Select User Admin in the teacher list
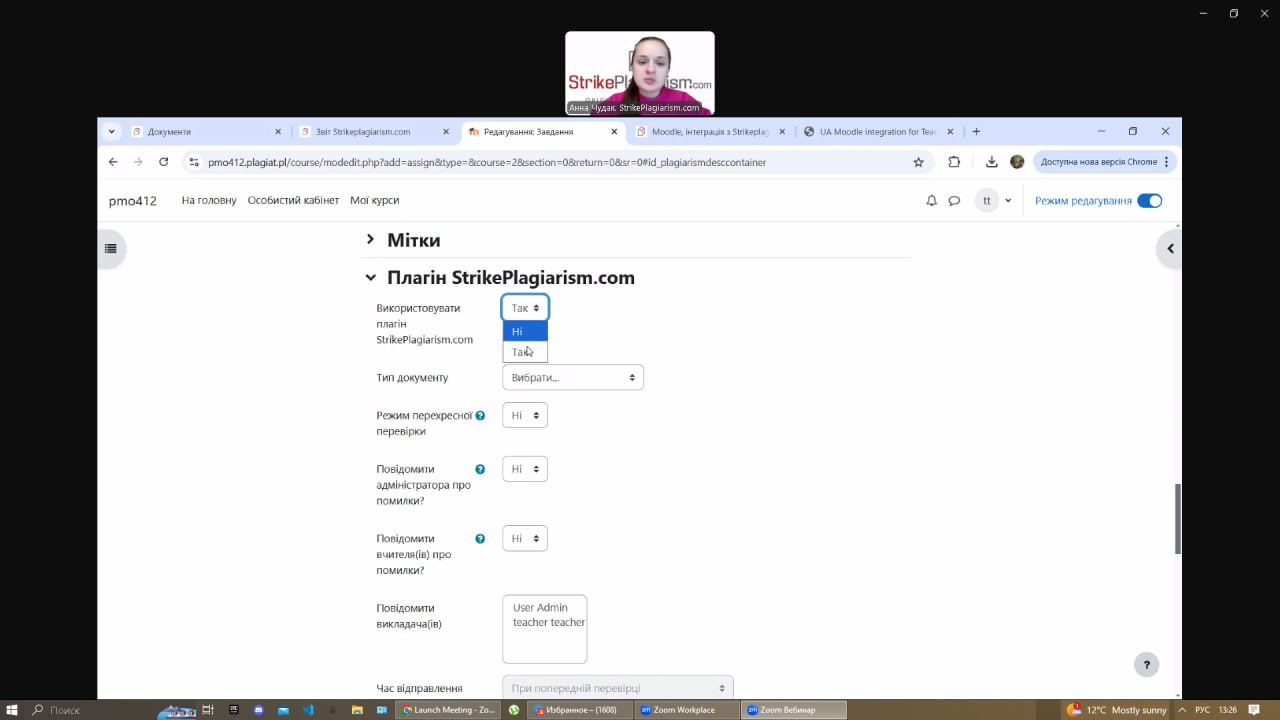 540,608
